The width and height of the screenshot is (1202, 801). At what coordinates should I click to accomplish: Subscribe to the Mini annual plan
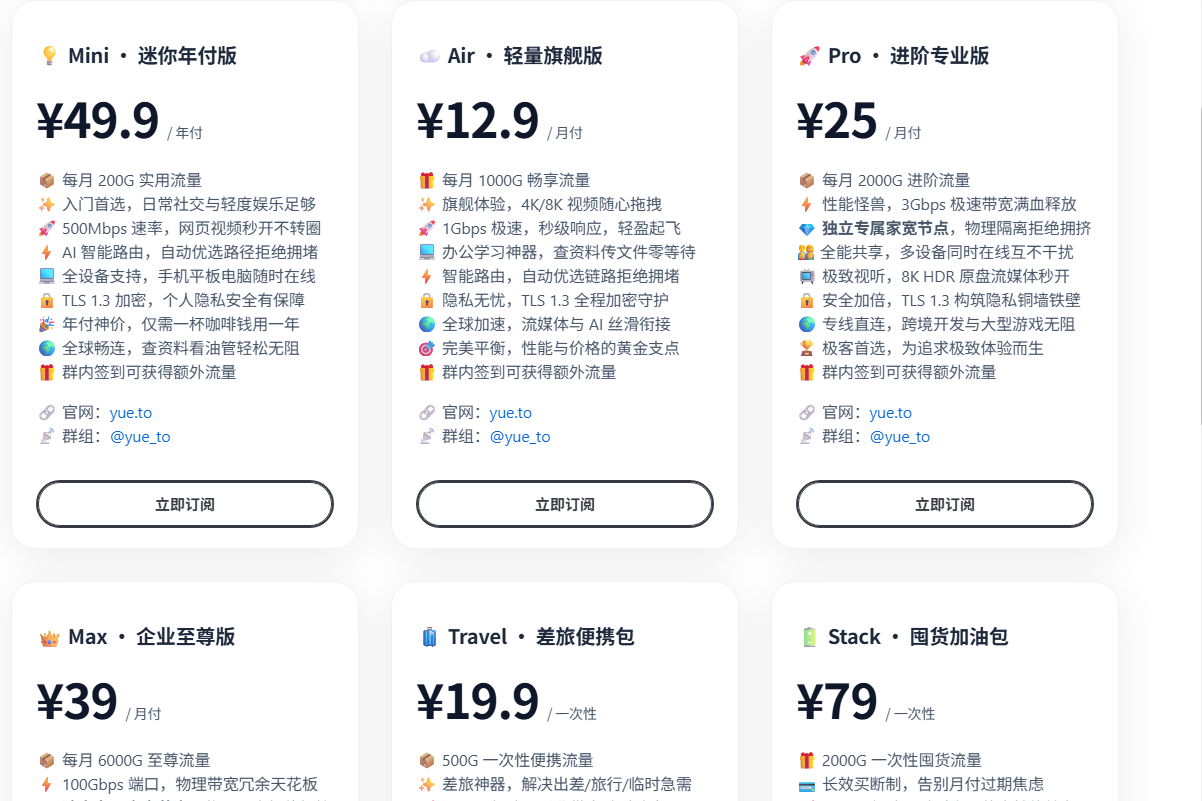[x=185, y=504]
